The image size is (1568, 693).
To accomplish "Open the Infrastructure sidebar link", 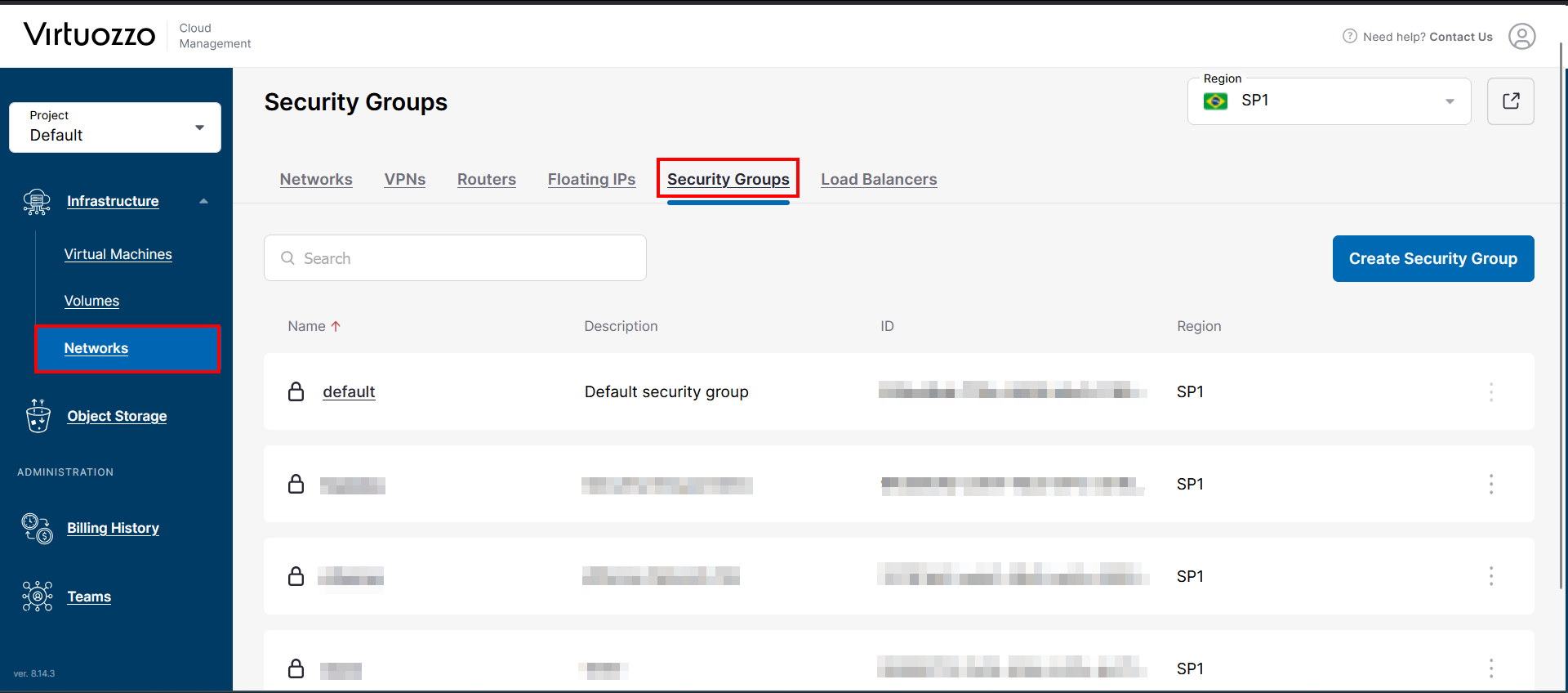I will pyautogui.click(x=113, y=201).
